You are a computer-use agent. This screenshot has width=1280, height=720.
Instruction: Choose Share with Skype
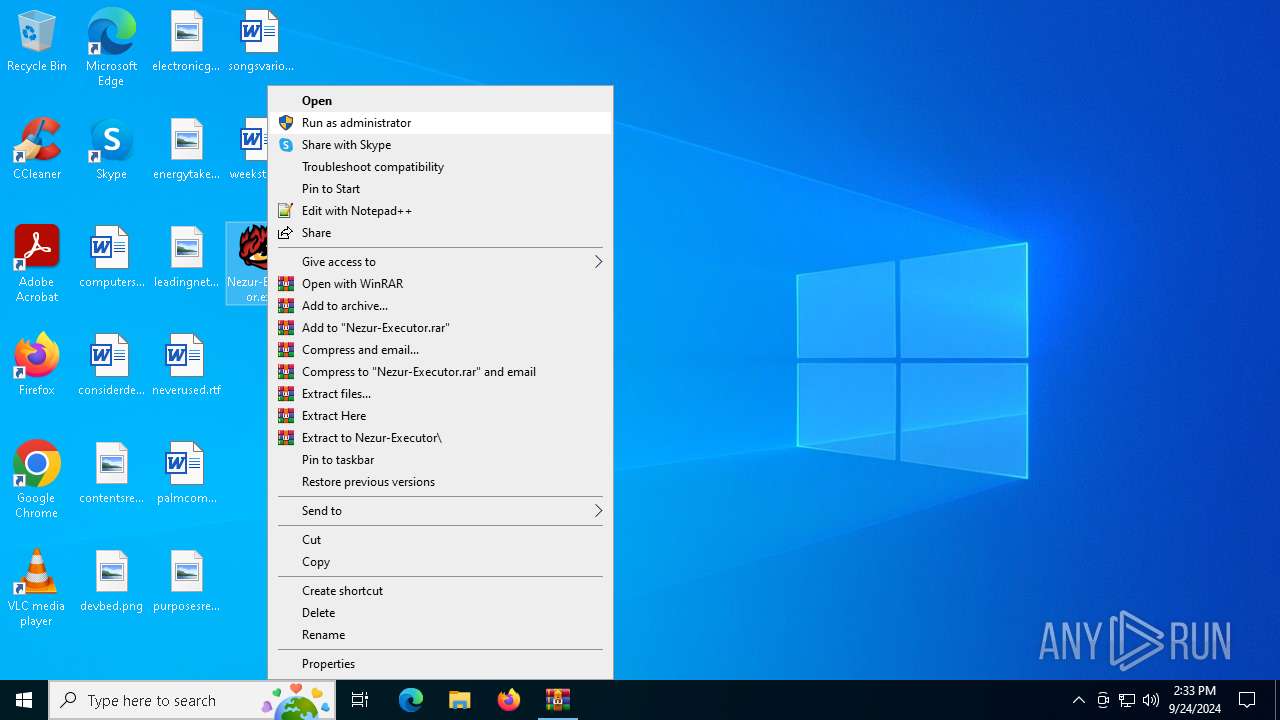[x=440, y=145]
